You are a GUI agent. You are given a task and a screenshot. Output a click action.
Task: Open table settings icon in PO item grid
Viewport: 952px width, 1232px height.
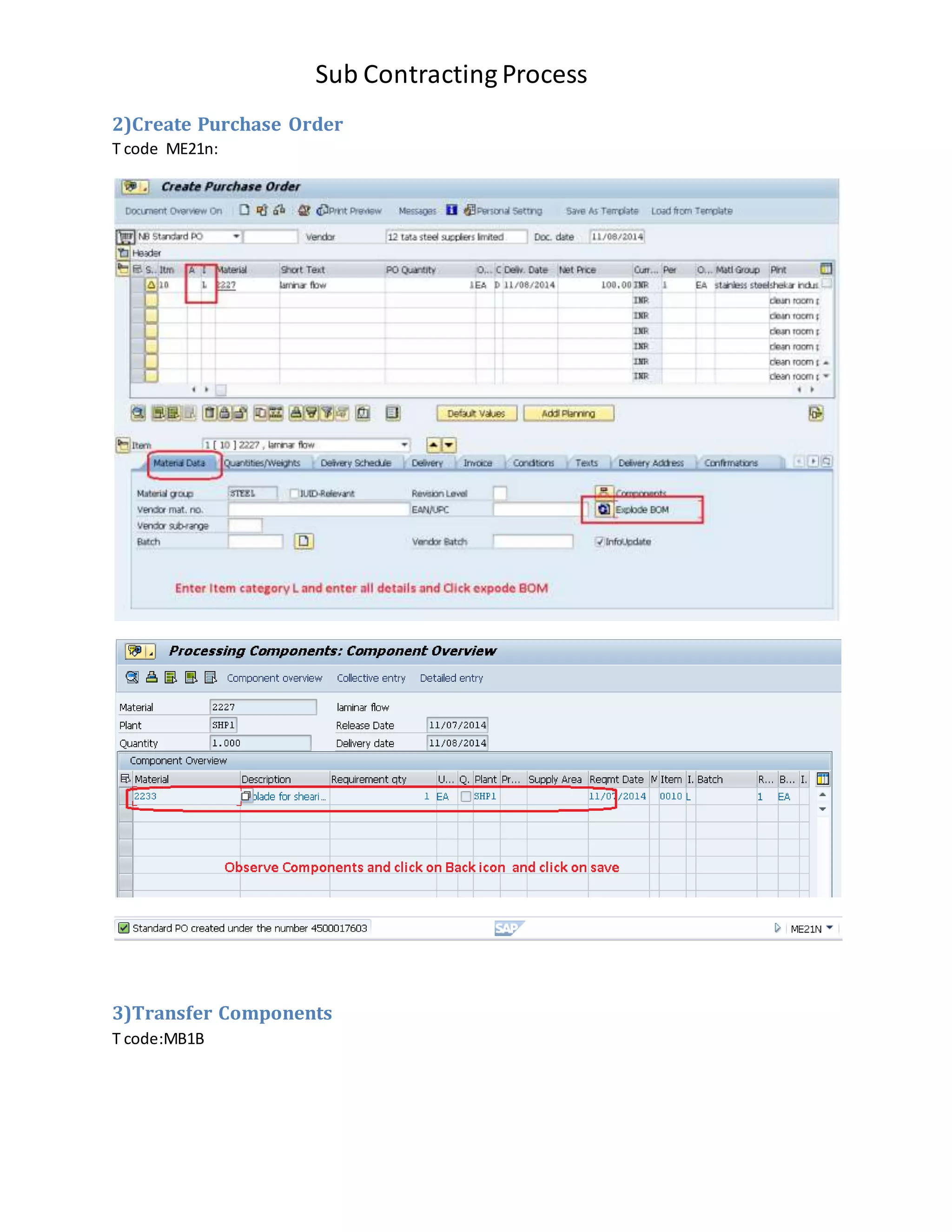(826, 269)
